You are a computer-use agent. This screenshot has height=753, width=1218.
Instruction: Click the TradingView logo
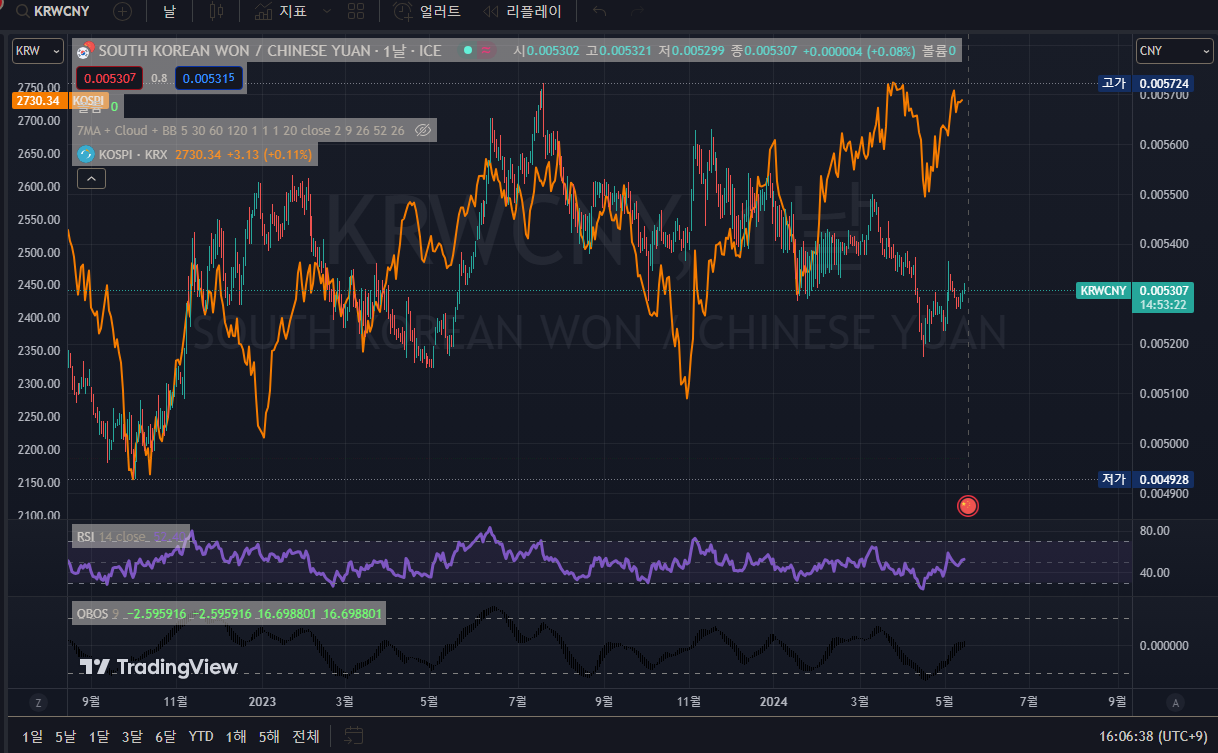[159, 667]
